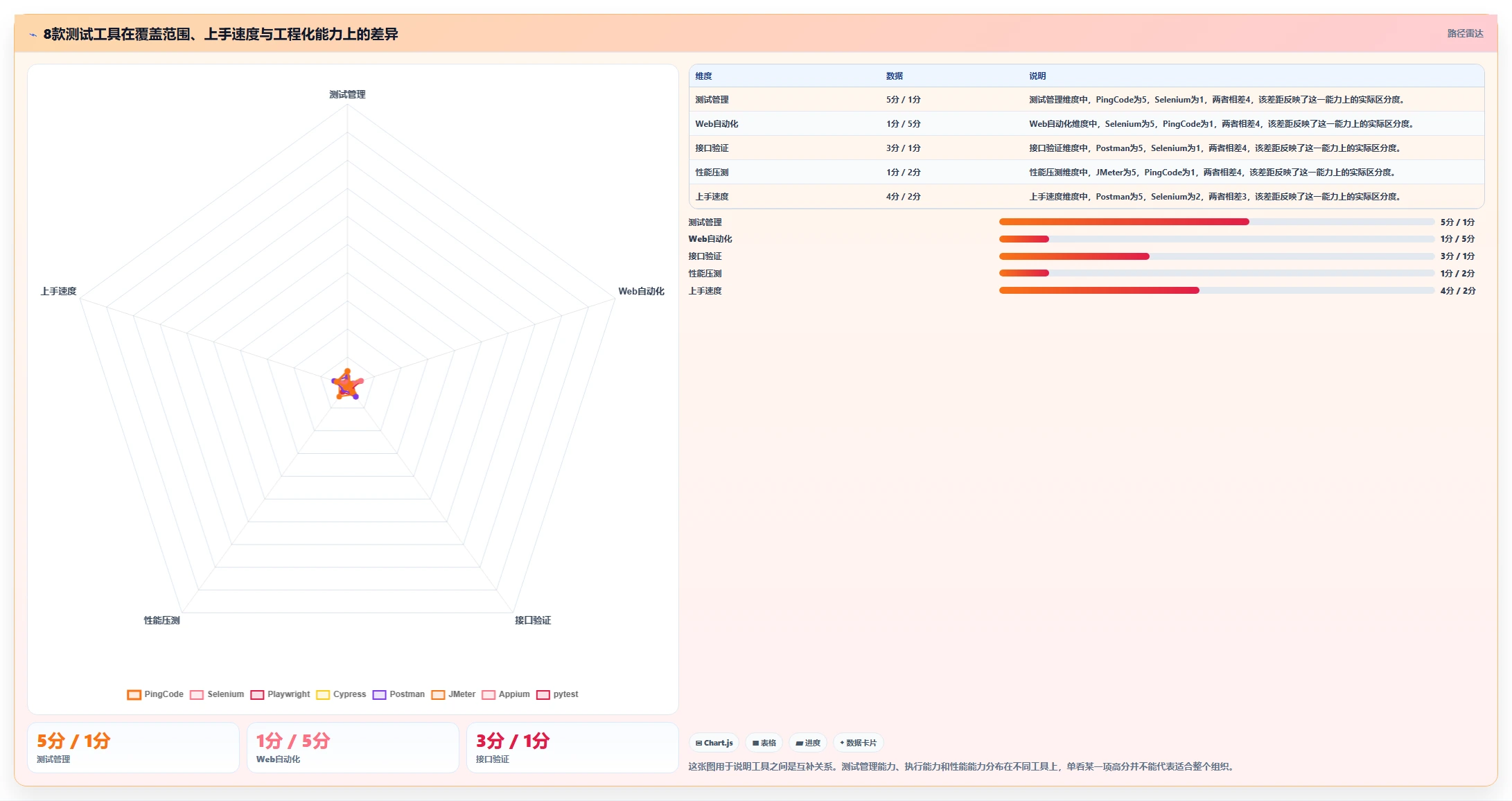This screenshot has height=801, width=1512.
Task: Hide the Selenium dataset in legend
Action: coord(197,694)
